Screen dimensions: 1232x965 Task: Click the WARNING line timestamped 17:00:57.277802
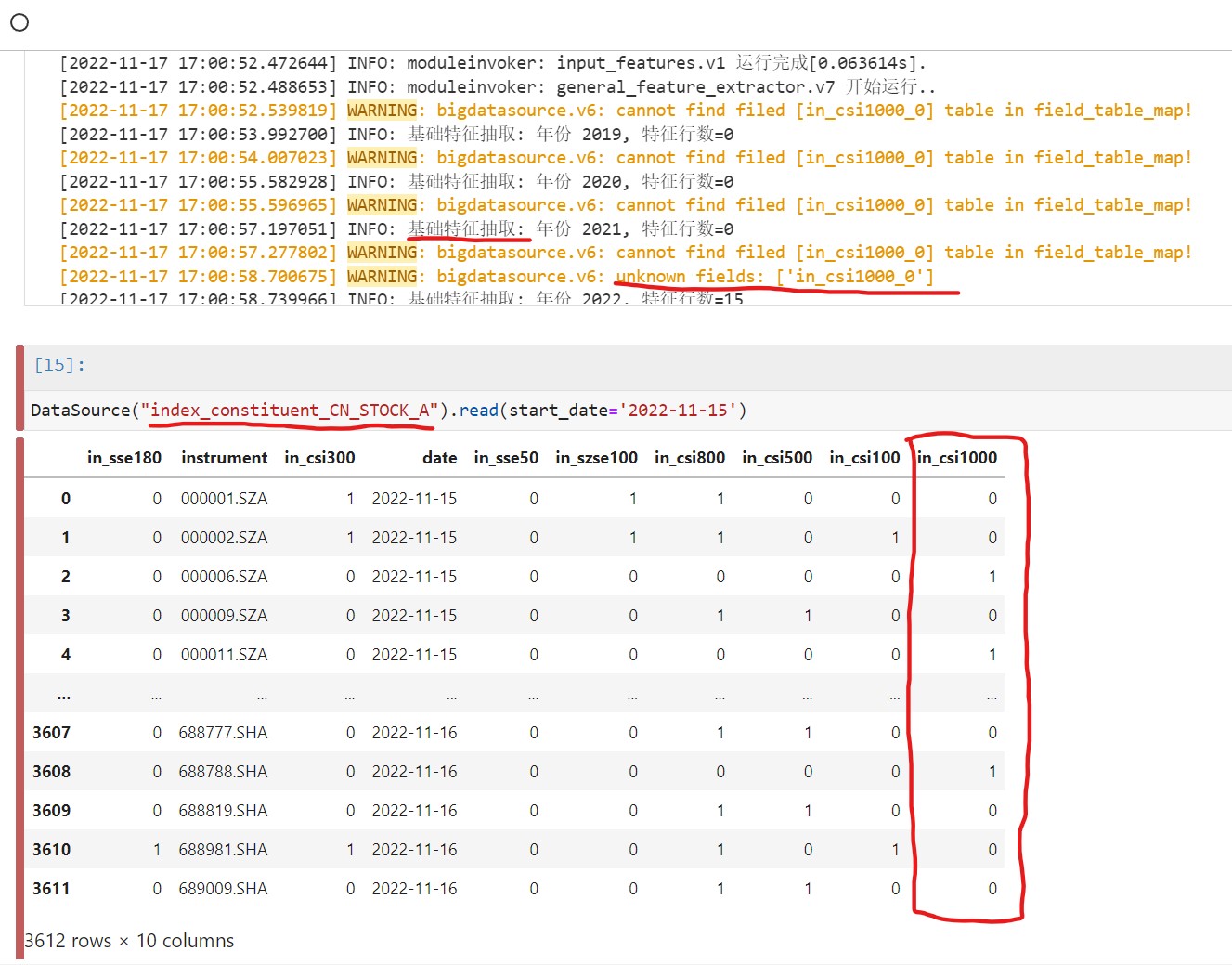coord(626,253)
